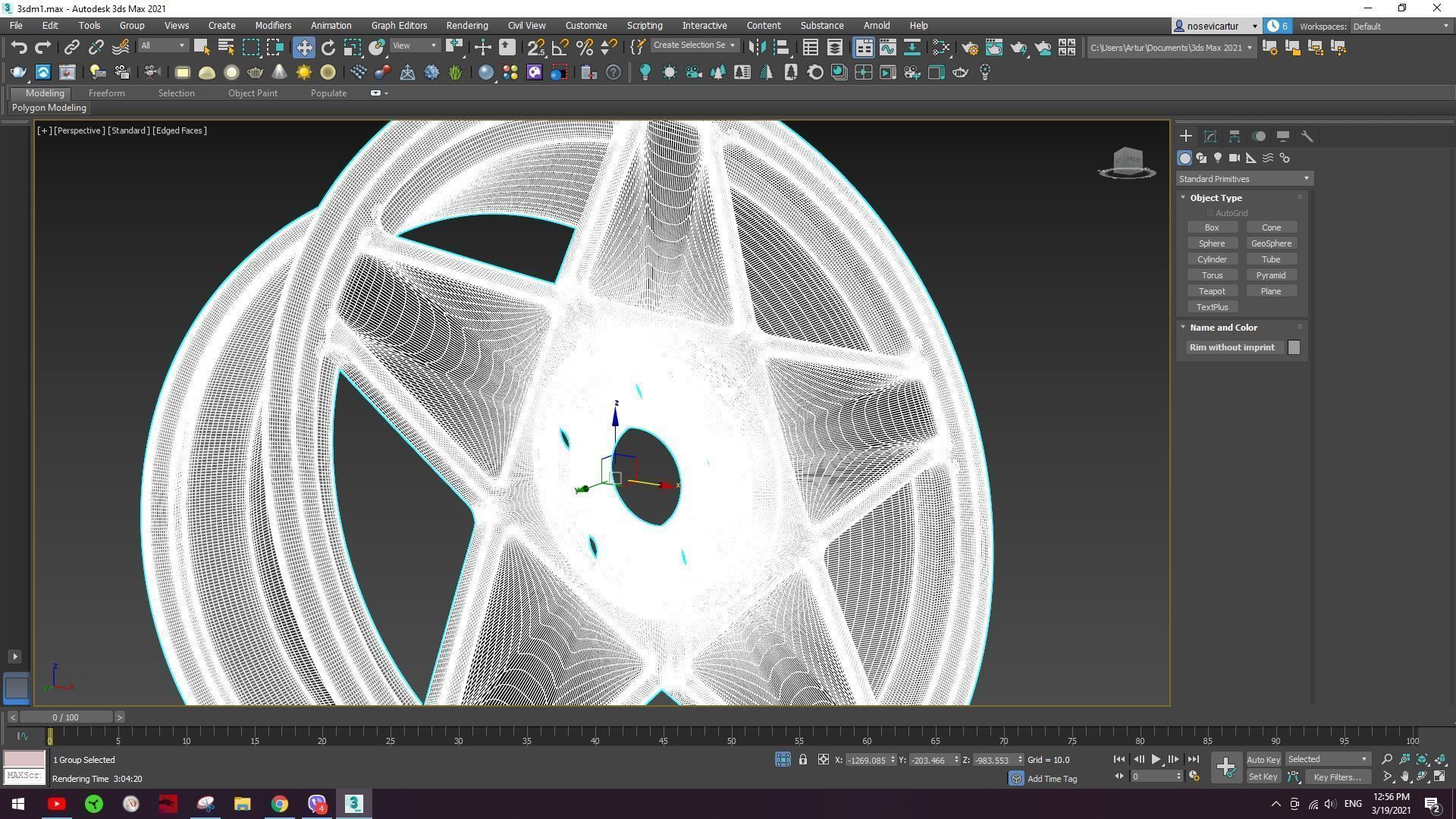Open the Modifiers menu
Image resolution: width=1456 pixels, height=819 pixels.
[273, 26]
